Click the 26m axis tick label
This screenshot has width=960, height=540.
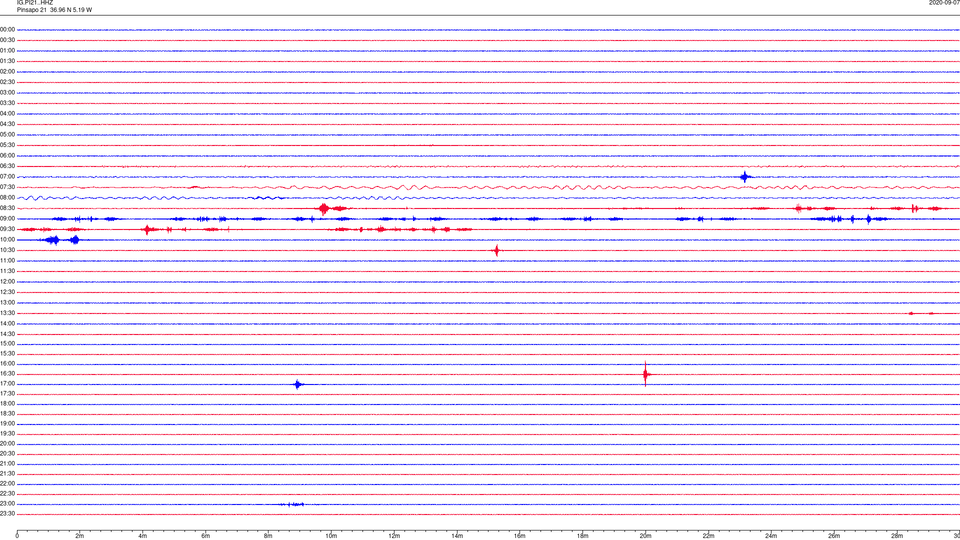click(834, 536)
